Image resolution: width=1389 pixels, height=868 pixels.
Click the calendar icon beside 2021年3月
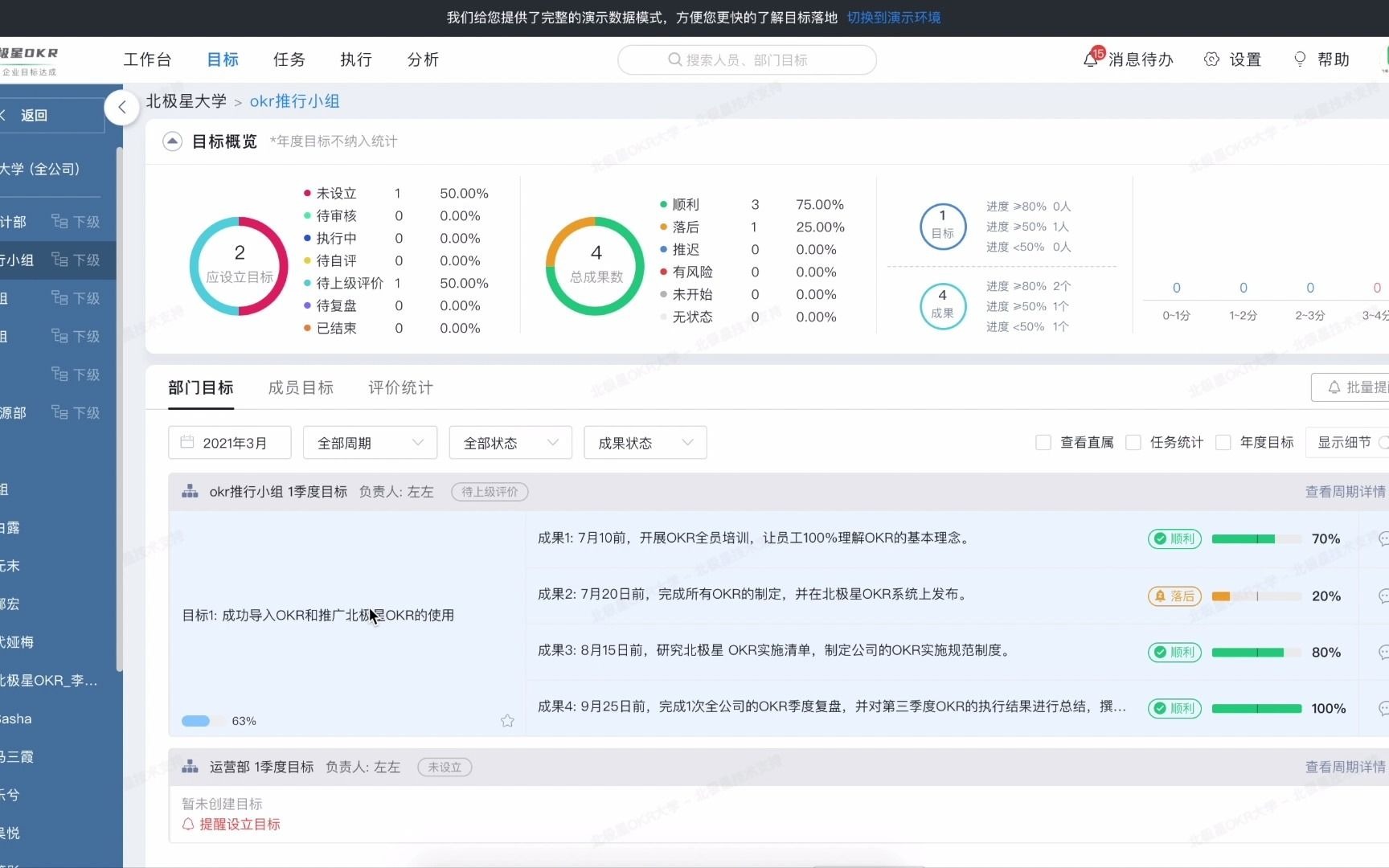point(187,442)
